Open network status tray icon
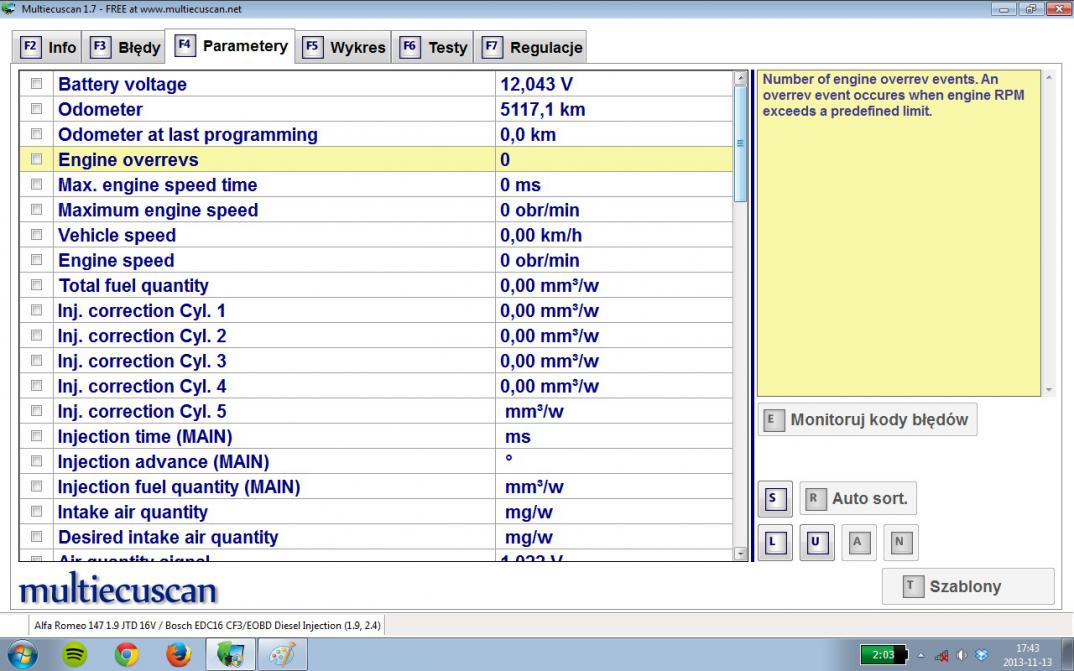Screen dimensions: 1074x671 click(x=942, y=655)
